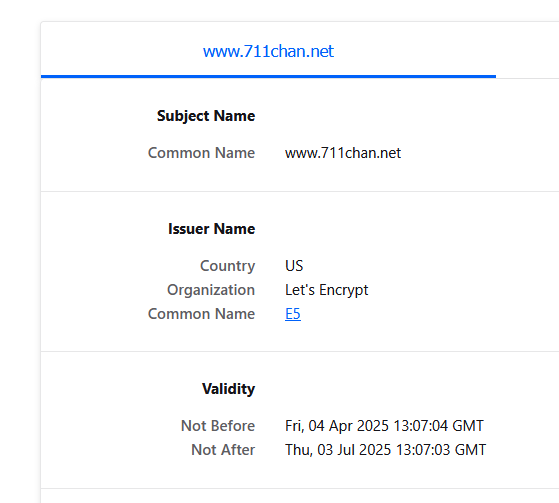Screen dimensions: 559x503
Task: Click the divider line above the Validity section
Action: pos(300,351)
